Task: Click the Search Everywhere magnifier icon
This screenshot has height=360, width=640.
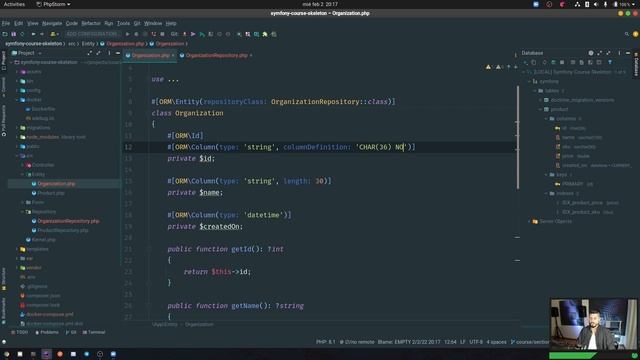Action: coord(627,34)
